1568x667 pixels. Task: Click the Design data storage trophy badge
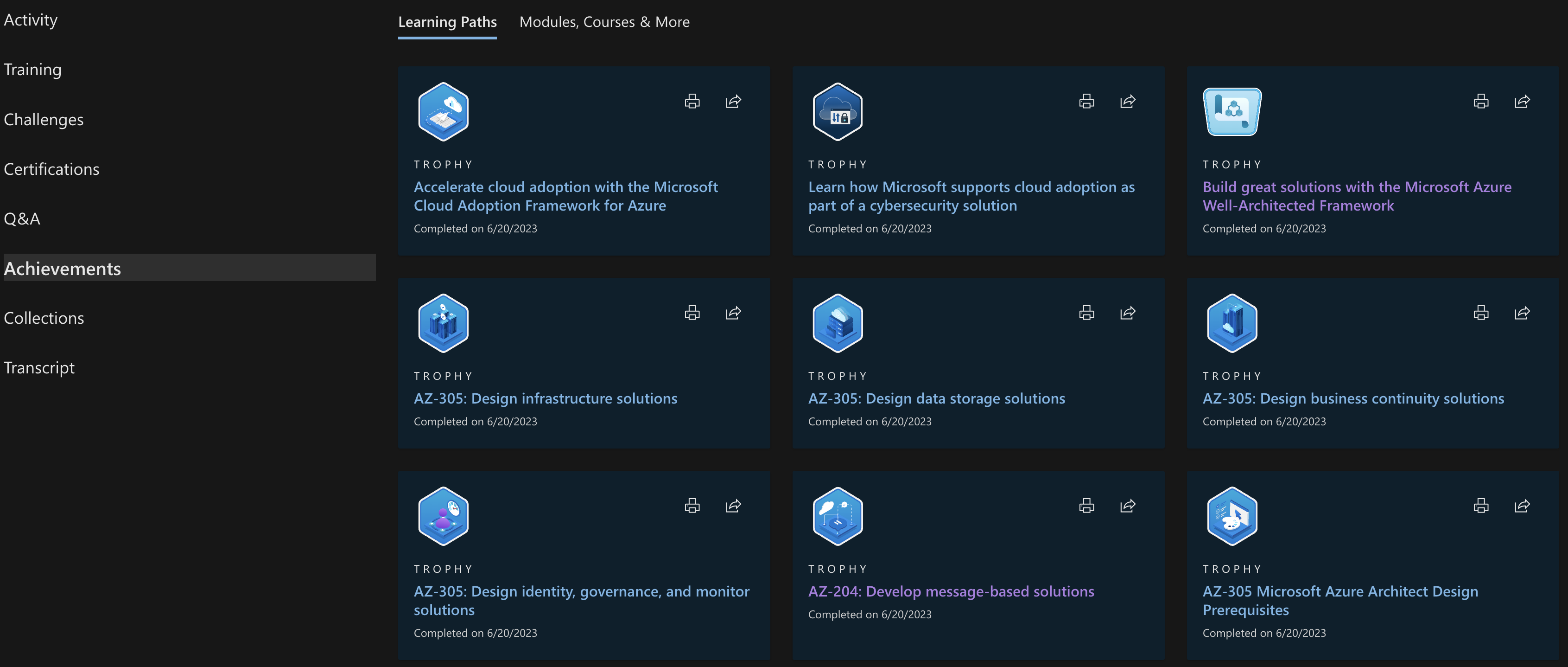[x=838, y=323]
